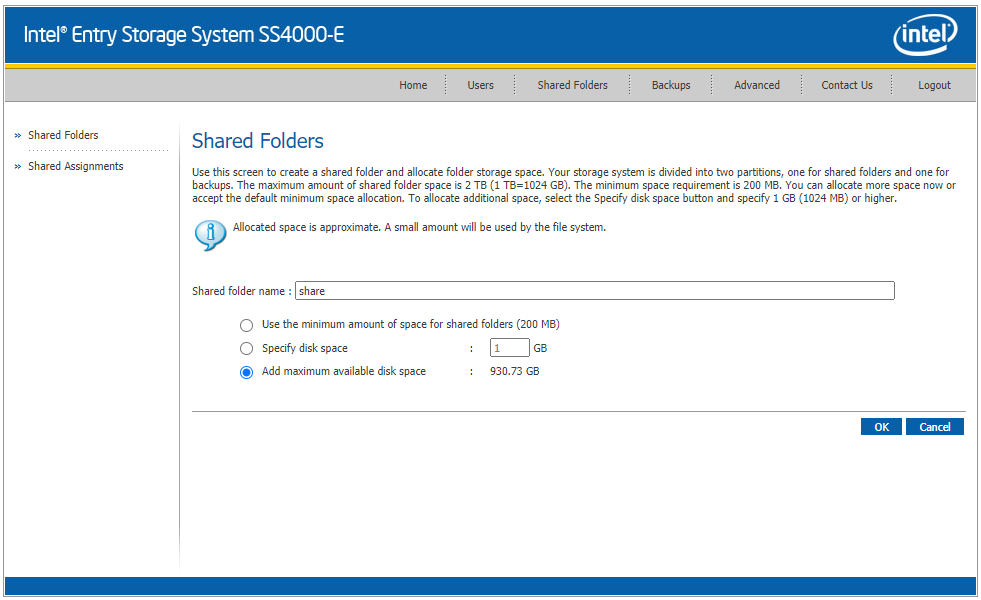981x600 pixels.
Task: Open the Home menu item
Action: [x=413, y=85]
